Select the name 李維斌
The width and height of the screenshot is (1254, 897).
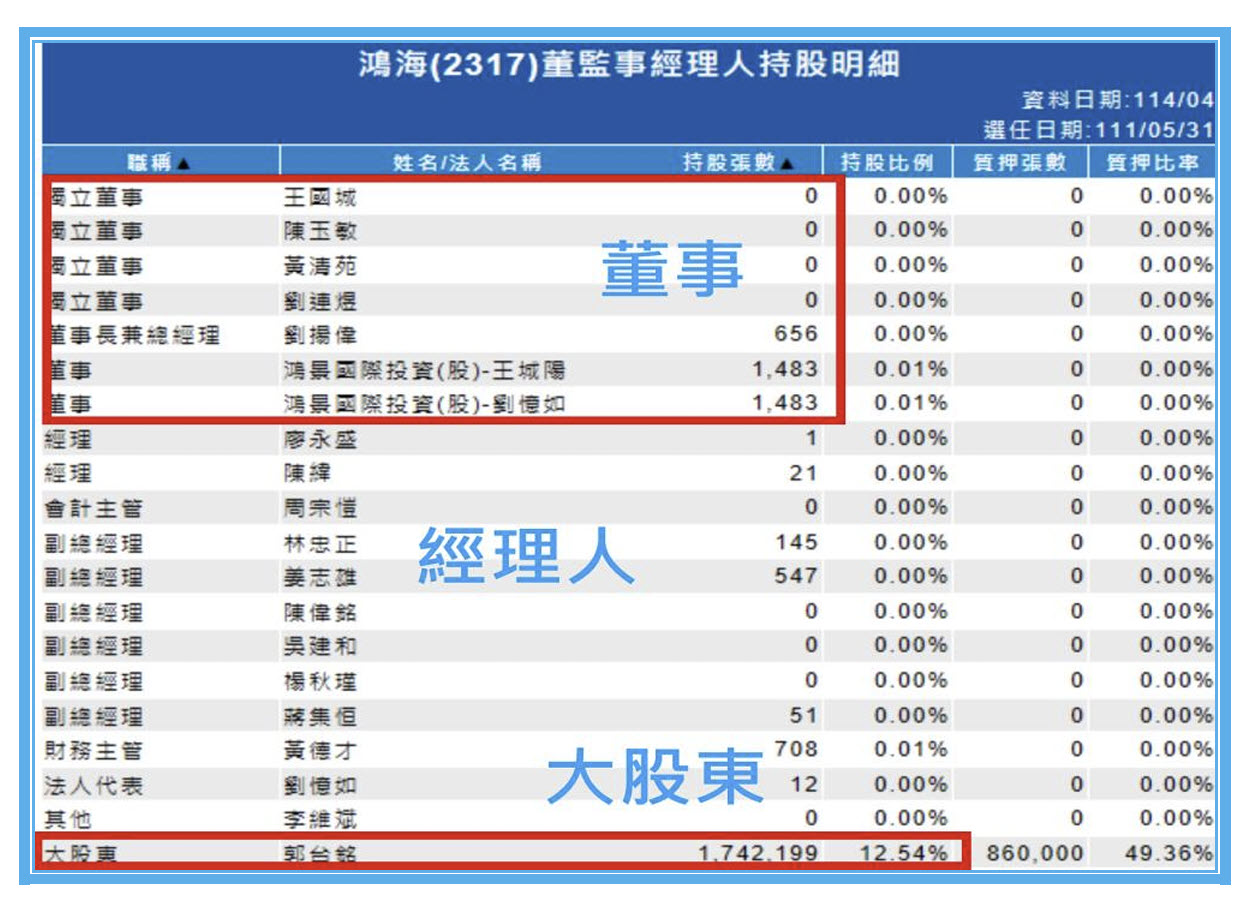click(320, 819)
